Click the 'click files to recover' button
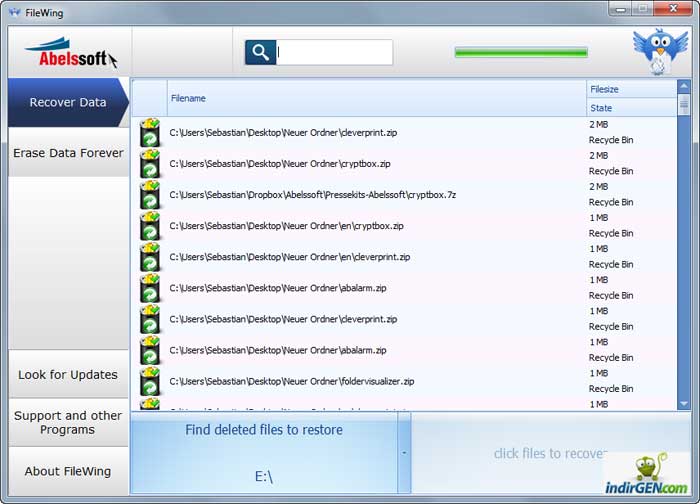The image size is (700, 504). click(550, 454)
